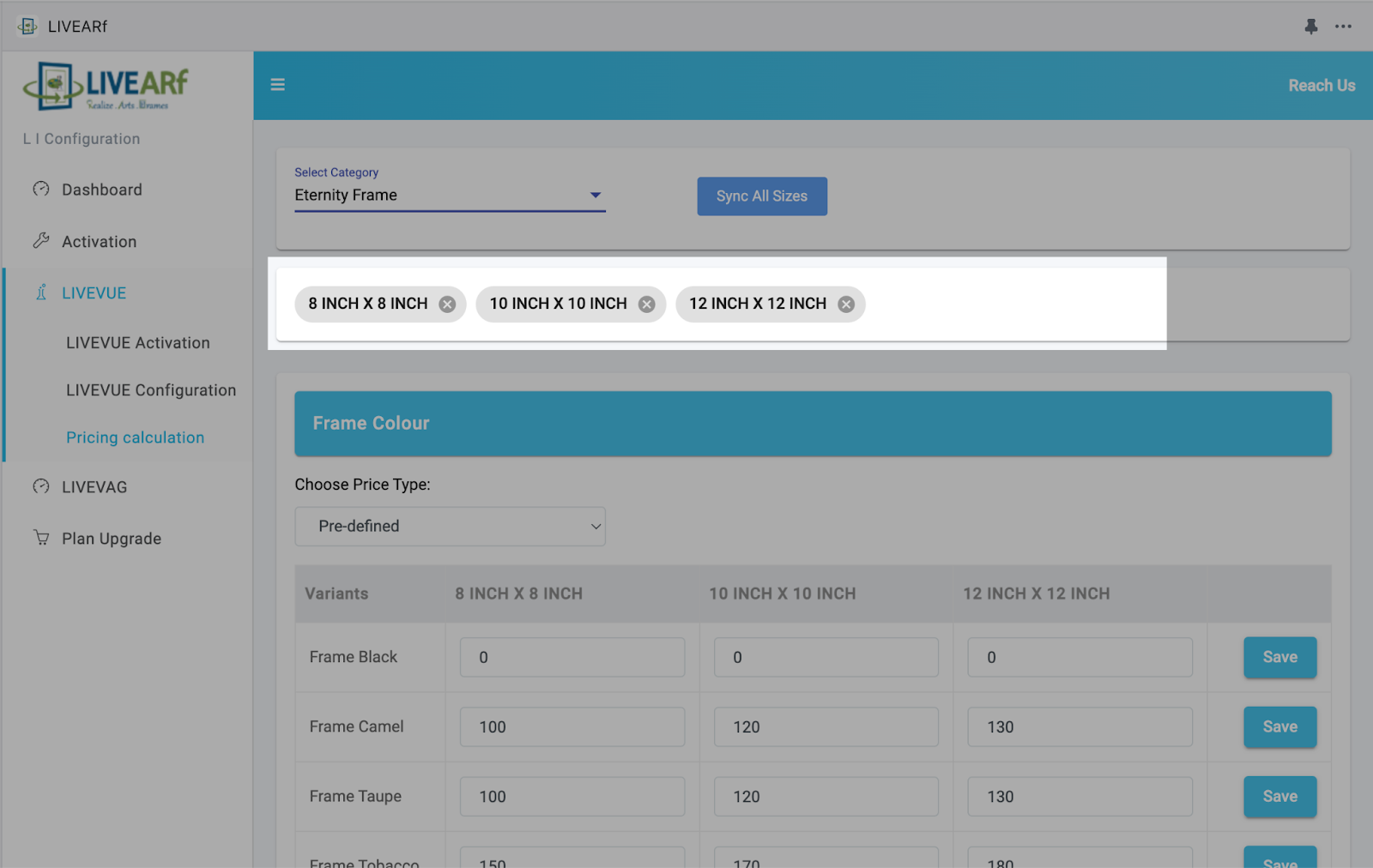Click the LIVEARf app icon in title bar
Image resolution: width=1373 pixels, height=868 pixels.
[x=27, y=27]
